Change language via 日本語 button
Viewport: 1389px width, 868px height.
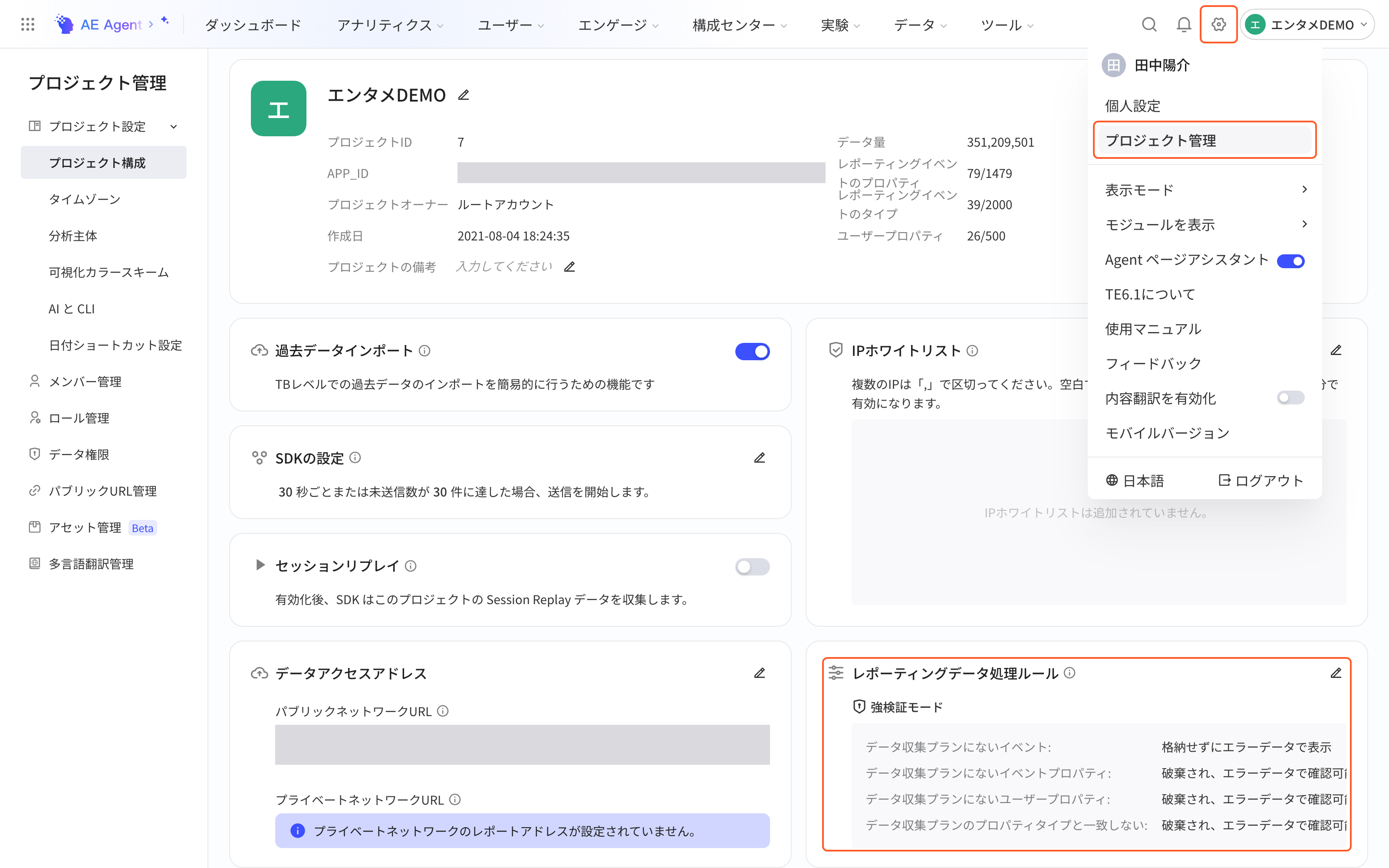tap(1135, 480)
